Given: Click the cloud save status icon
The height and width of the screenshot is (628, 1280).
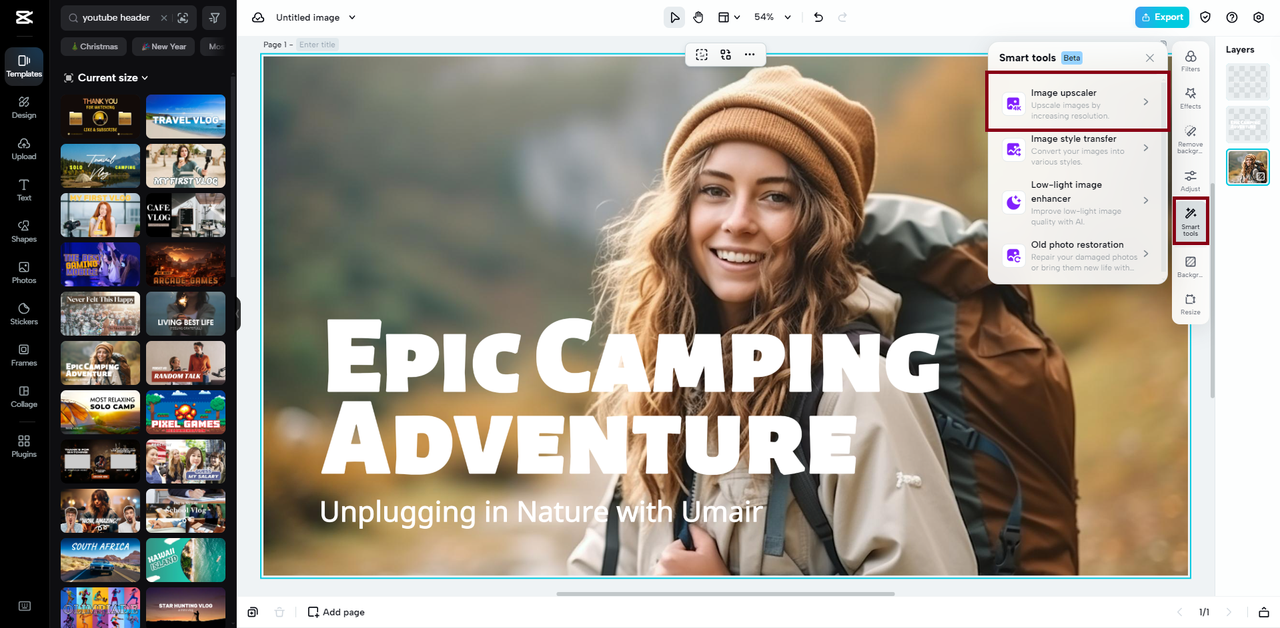Looking at the screenshot, I should pyautogui.click(x=258, y=17).
